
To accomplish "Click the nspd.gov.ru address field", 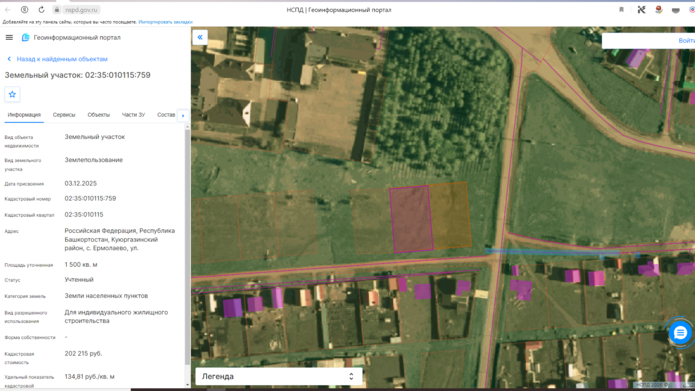I will click(81, 10).
